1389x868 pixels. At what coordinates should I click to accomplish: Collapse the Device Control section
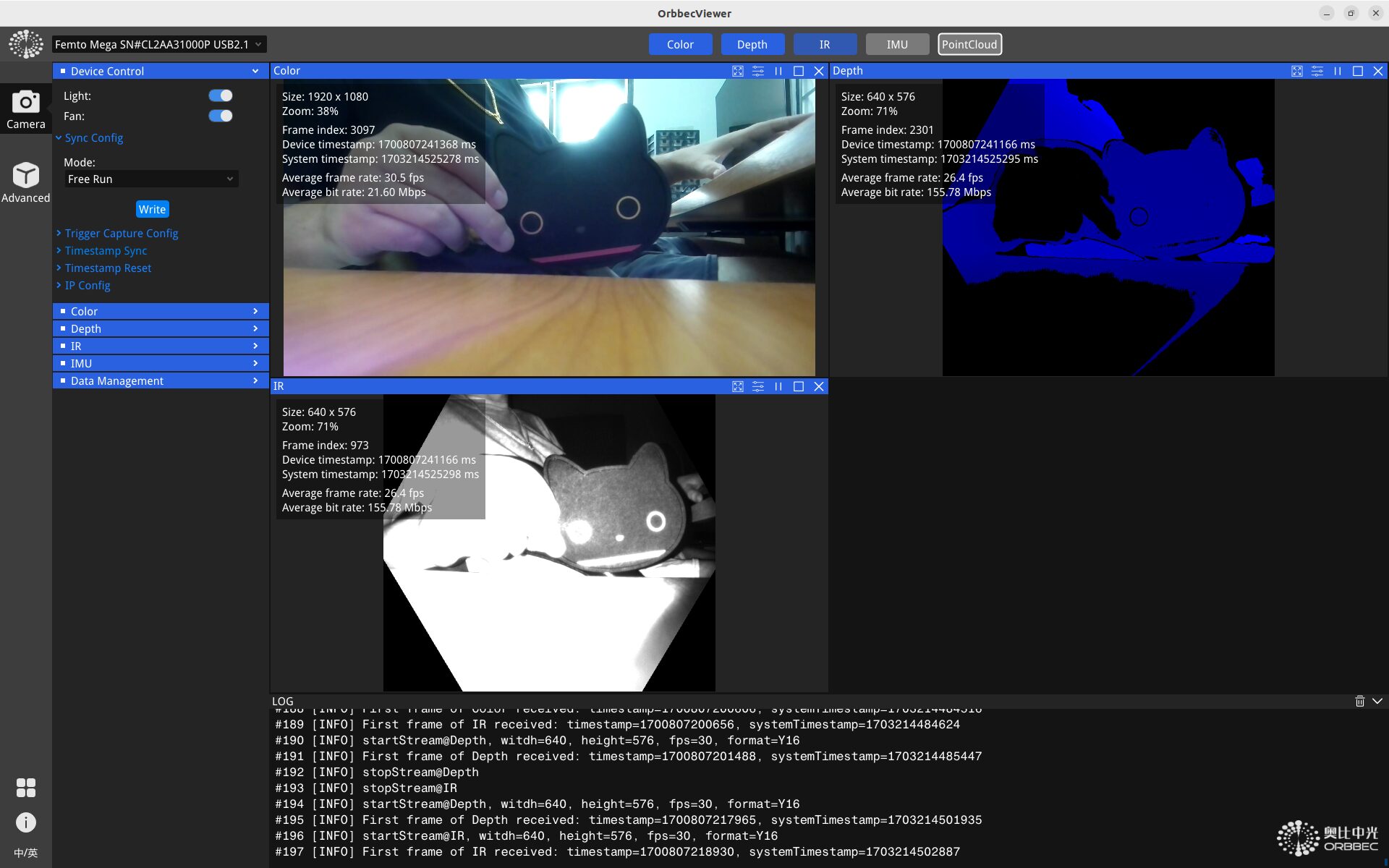161,71
